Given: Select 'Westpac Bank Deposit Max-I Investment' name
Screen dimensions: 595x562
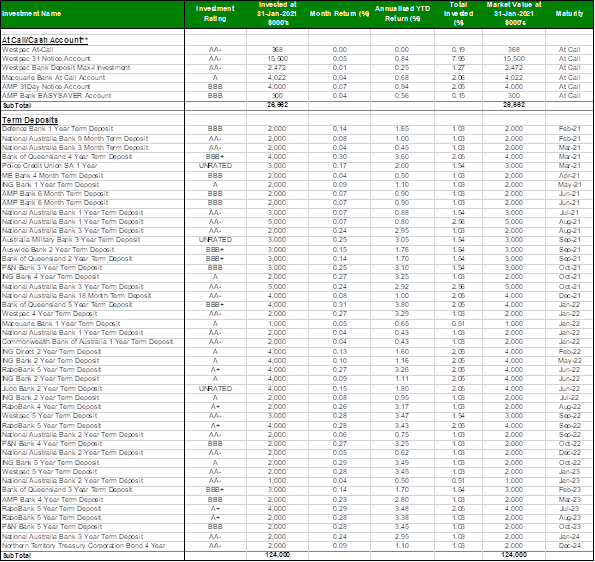Looking at the screenshot, I should (x=66, y=68).
